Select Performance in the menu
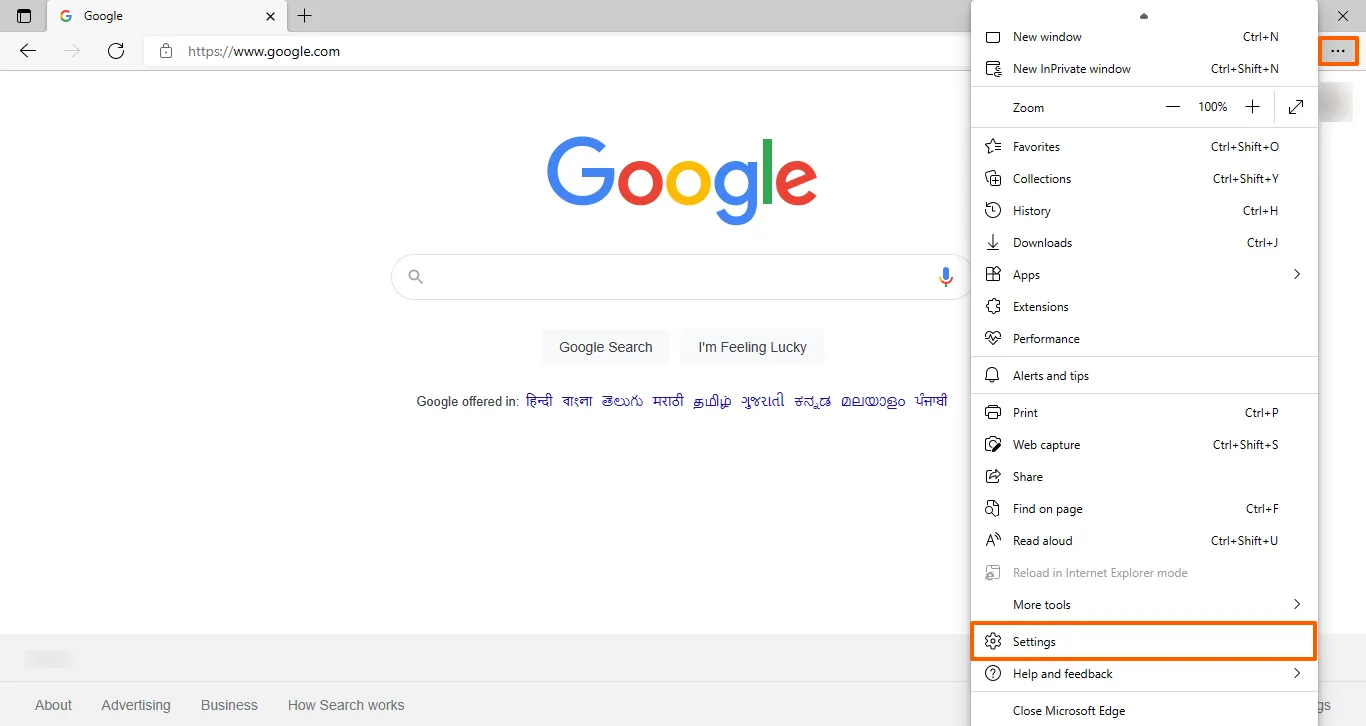The height and width of the screenshot is (726, 1366). click(1144, 339)
